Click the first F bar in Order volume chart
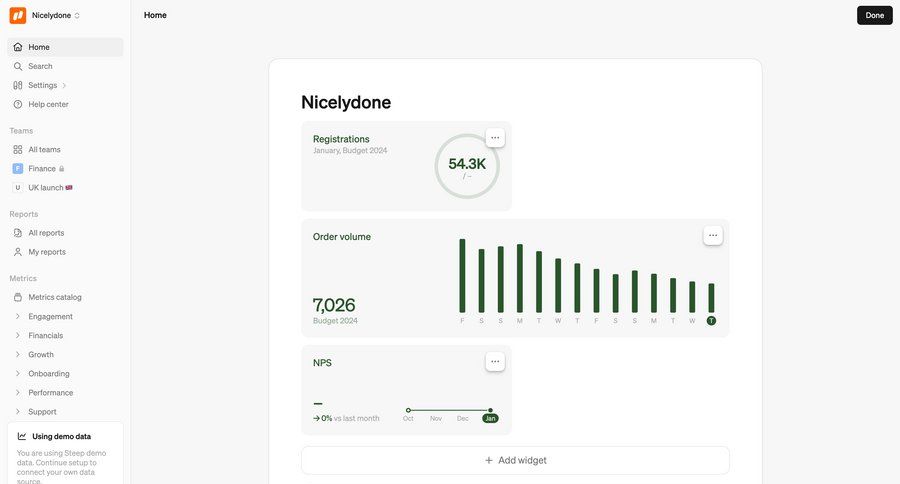 click(x=463, y=276)
